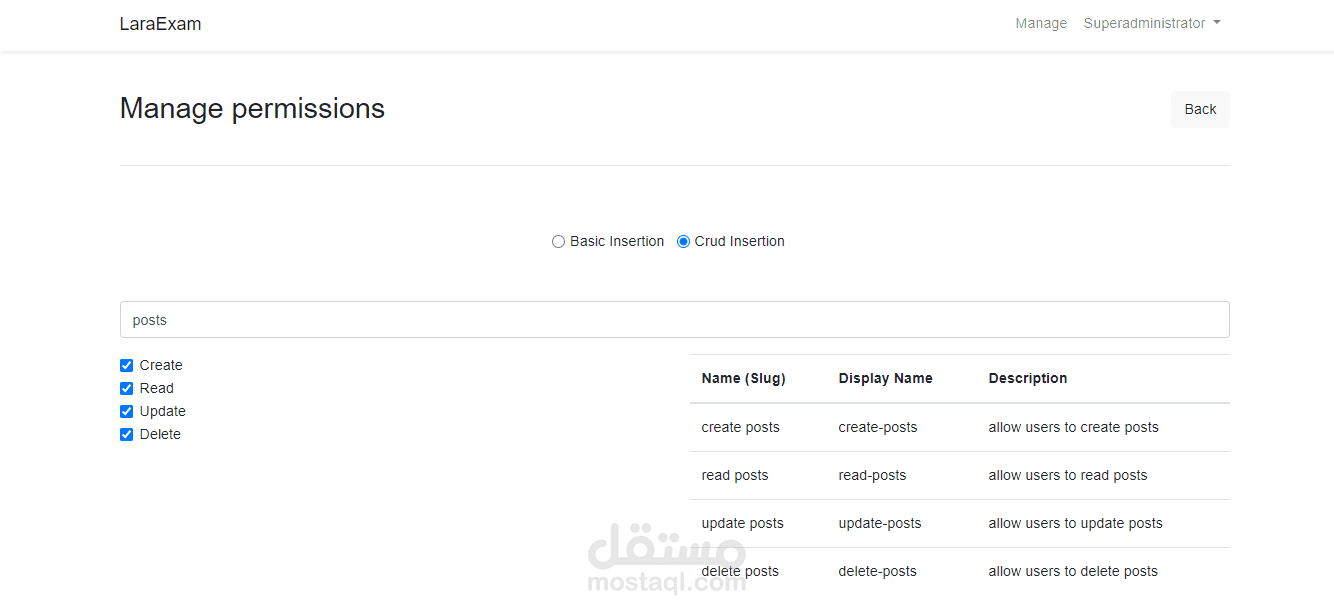Image resolution: width=1334 pixels, height=608 pixels.
Task: Click the caret arrow next to Superadministrator
Action: pyautogui.click(x=1217, y=23)
